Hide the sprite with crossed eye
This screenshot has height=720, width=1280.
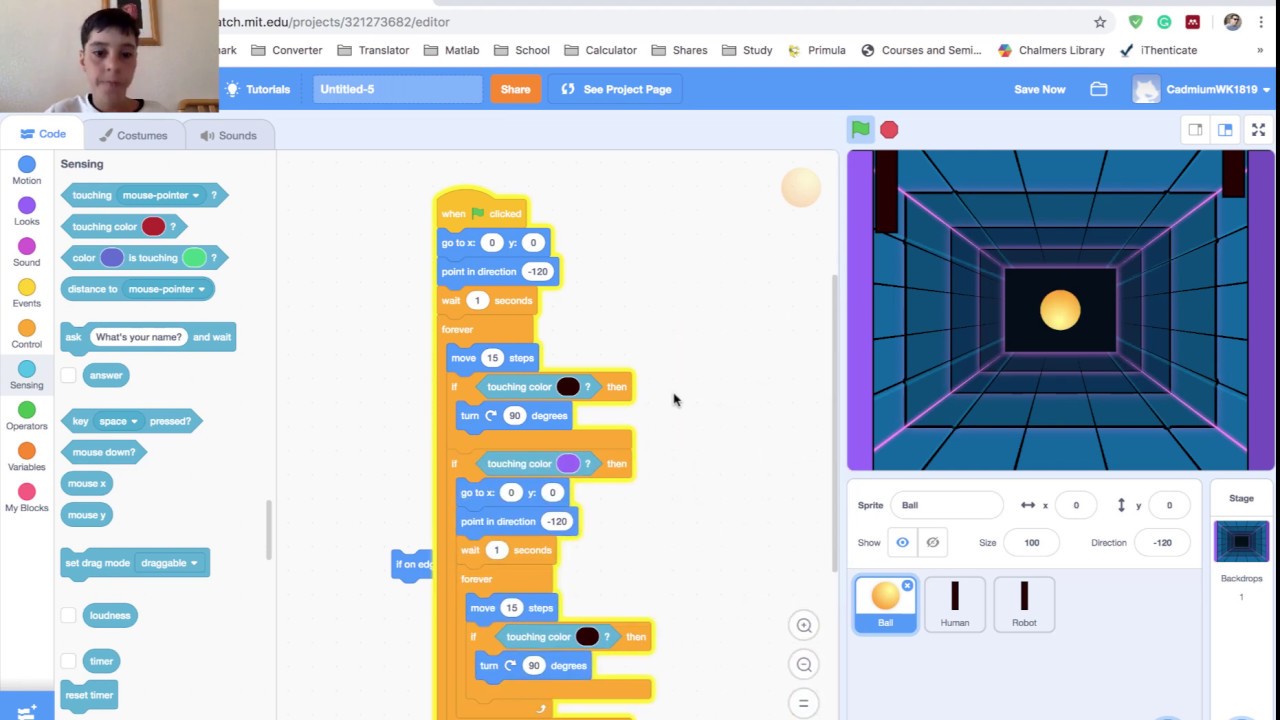click(932, 542)
